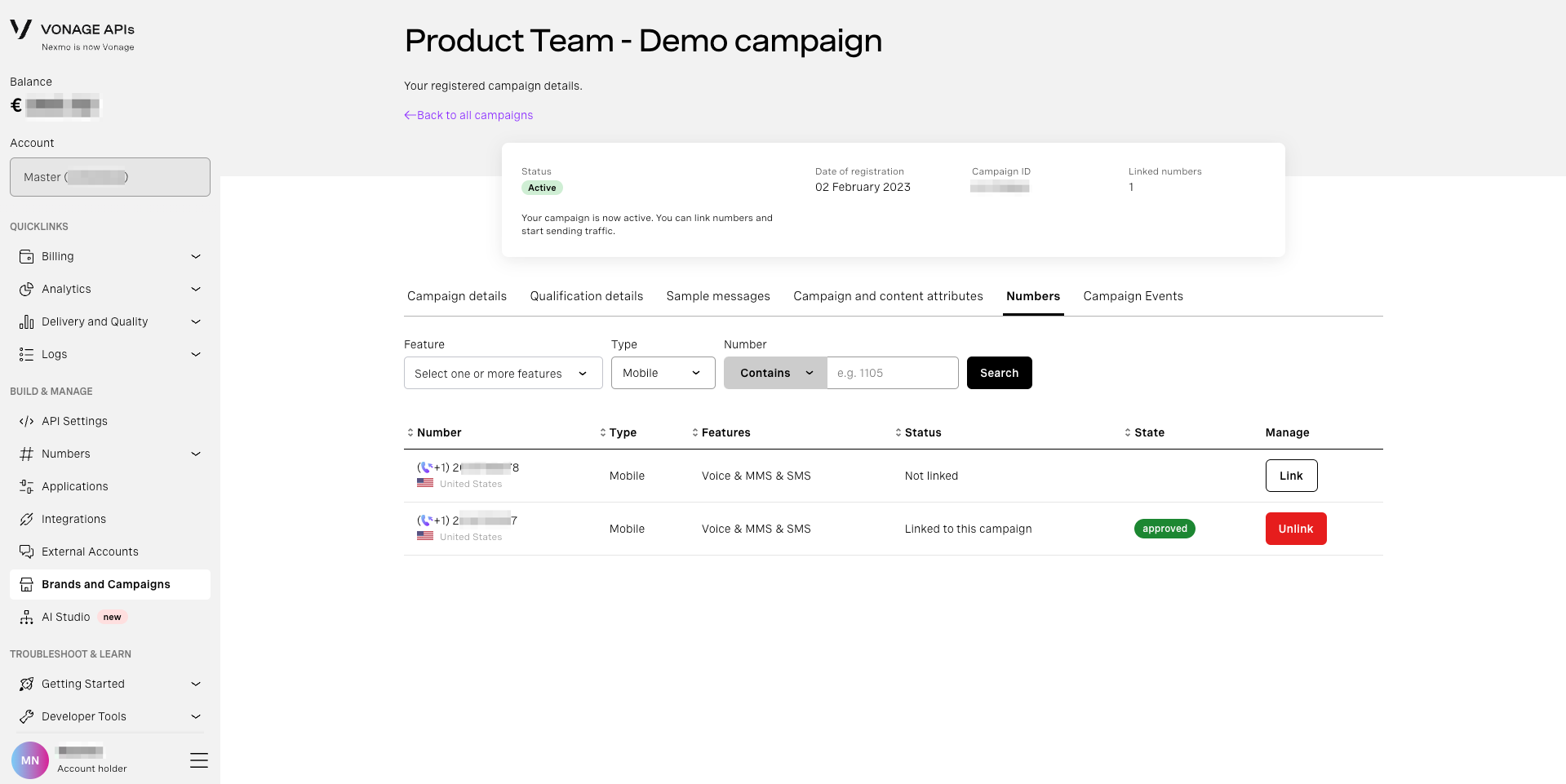
Task: Open the Type dropdown showing Mobile
Action: click(x=663, y=373)
